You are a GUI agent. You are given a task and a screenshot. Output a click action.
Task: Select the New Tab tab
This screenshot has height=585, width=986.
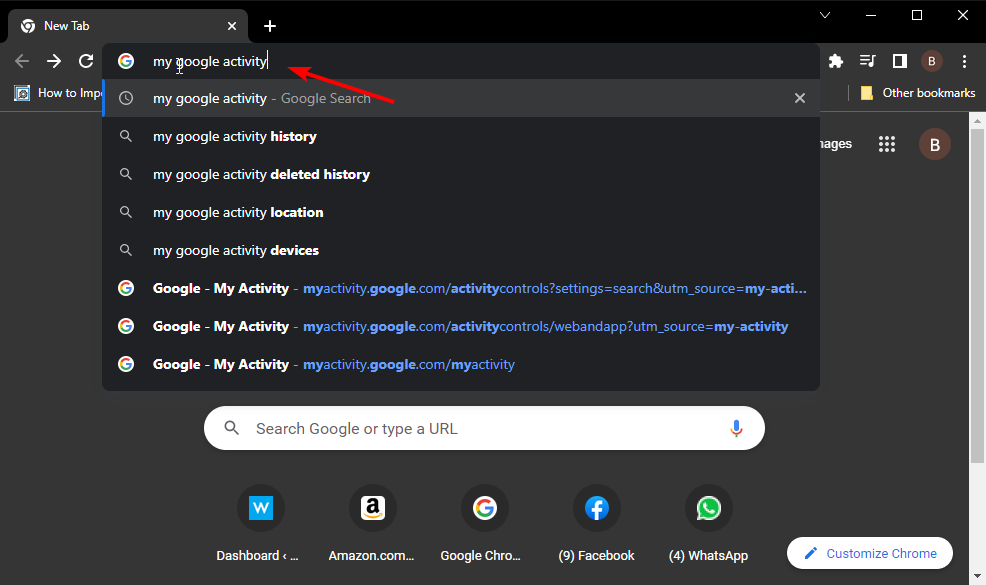coord(128,26)
